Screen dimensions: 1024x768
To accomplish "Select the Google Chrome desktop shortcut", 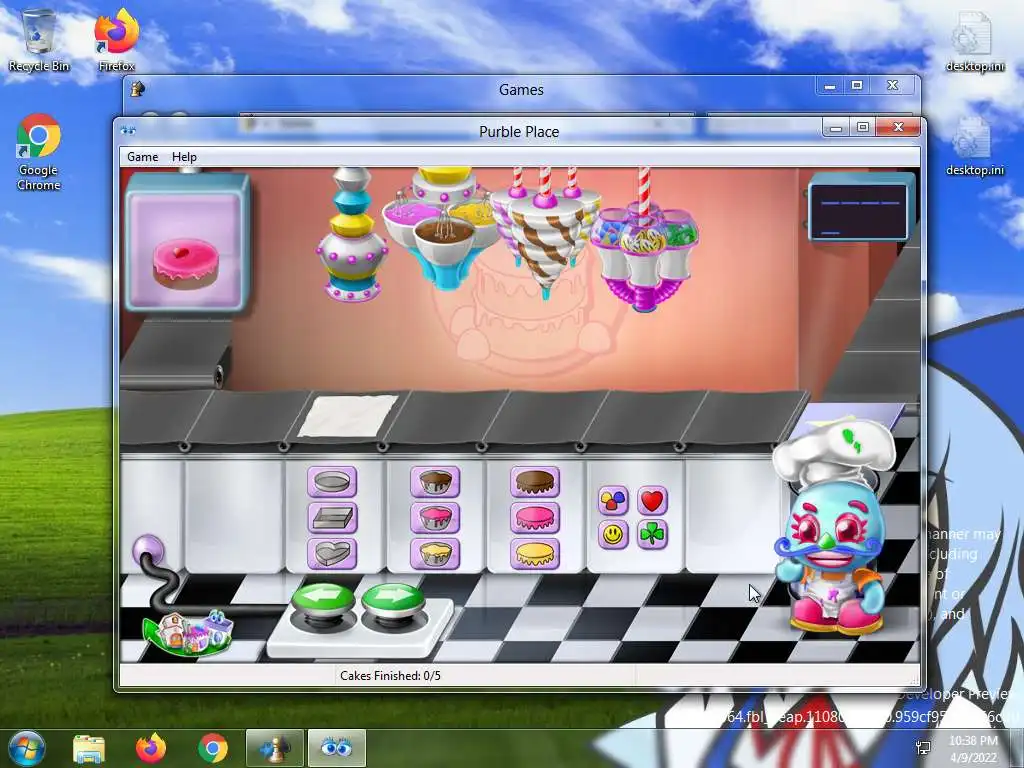I will [39, 152].
